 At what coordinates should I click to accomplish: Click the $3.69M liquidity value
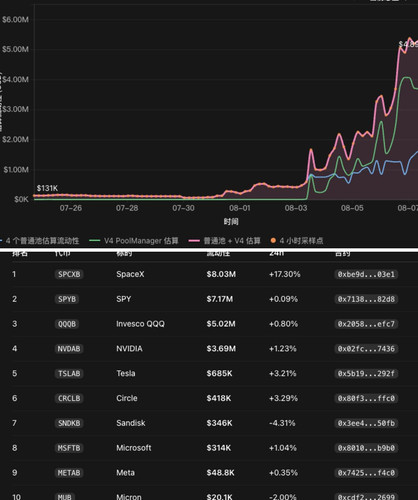(221, 349)
